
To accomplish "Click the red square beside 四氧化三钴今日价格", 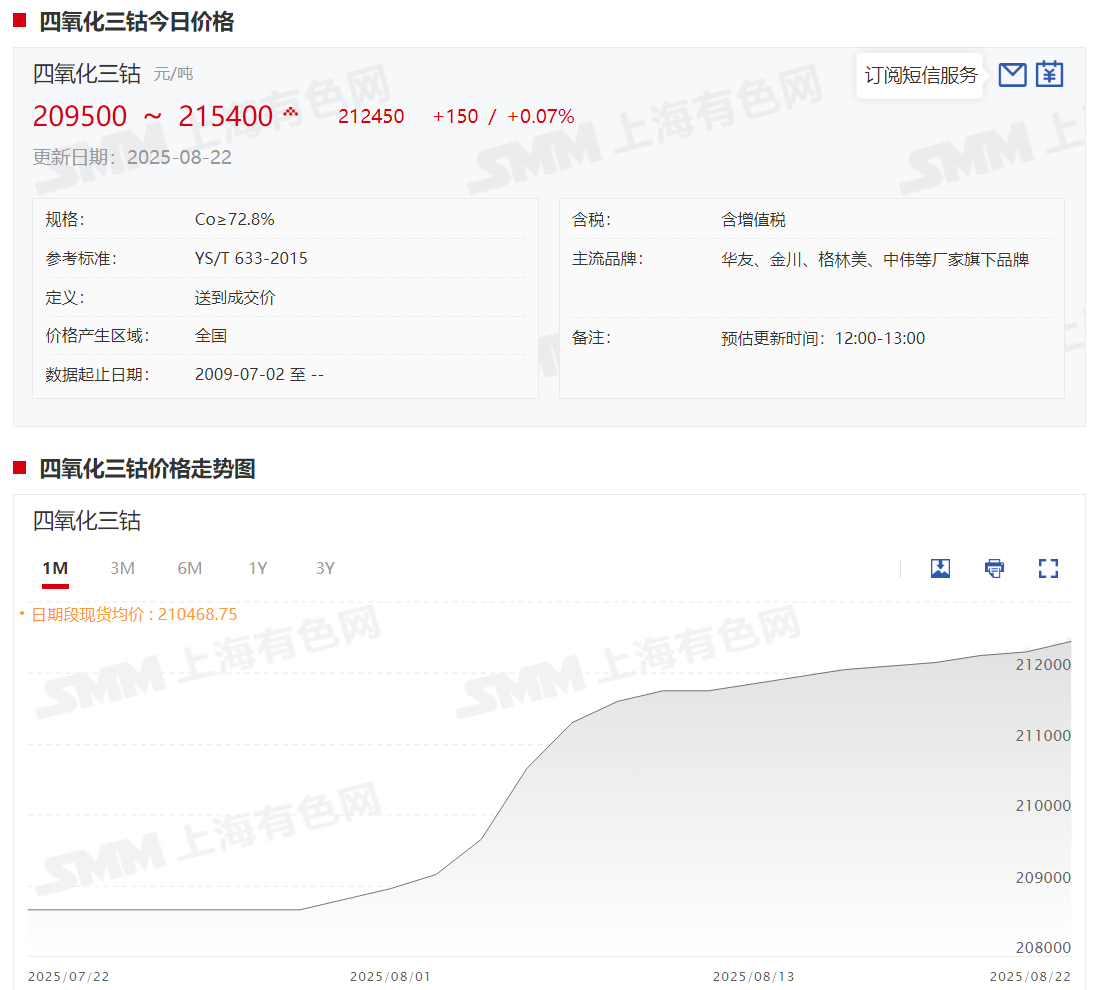I will (x=20, y=20).
